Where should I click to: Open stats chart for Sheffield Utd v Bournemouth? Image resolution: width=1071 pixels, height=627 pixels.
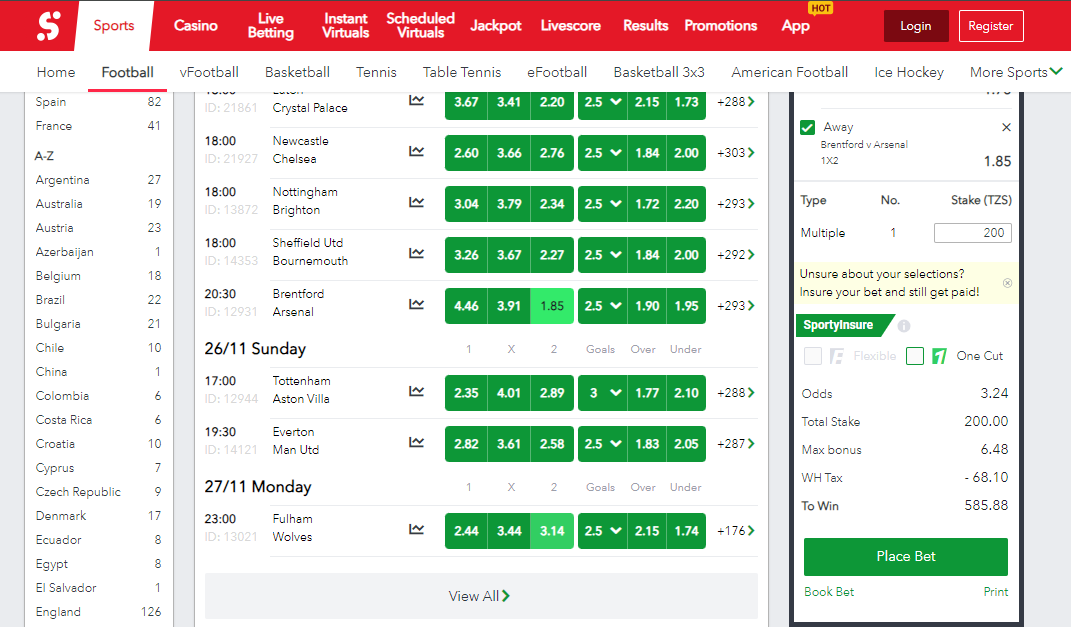pyautogui.click(x=417, y=253)
